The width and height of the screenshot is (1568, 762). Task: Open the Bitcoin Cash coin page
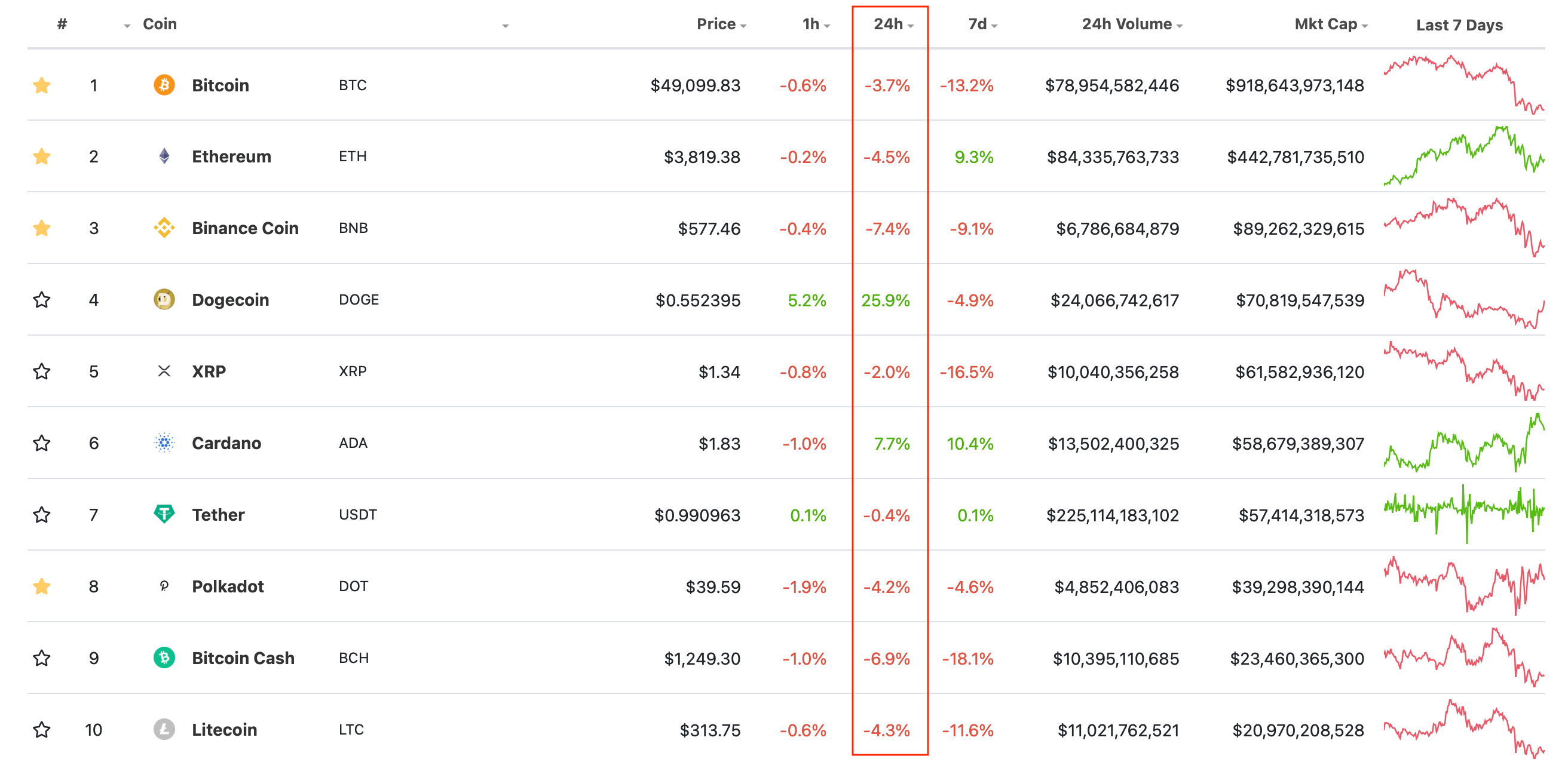click(243, 658)
